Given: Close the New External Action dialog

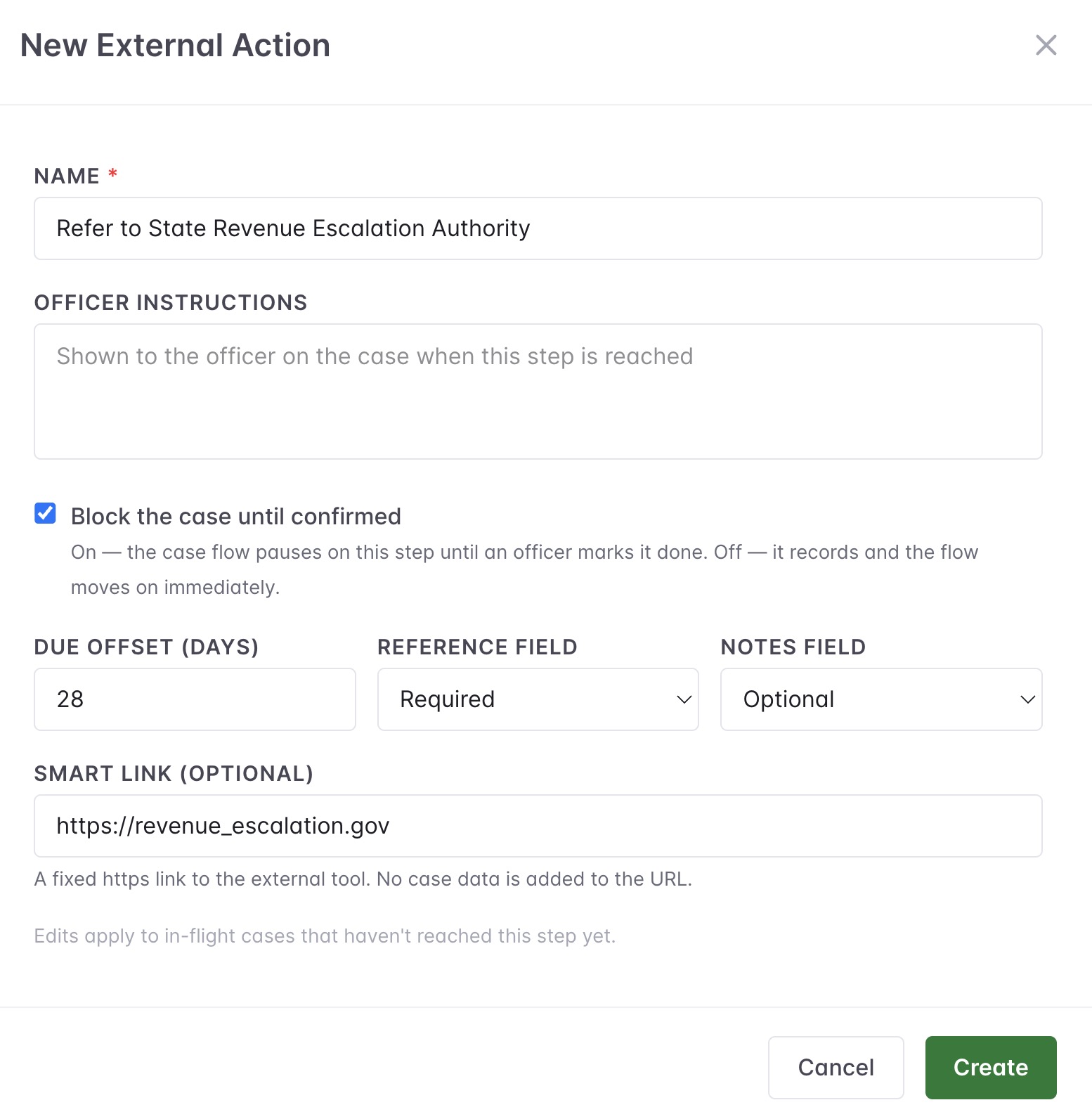Looking at the screenshot, I should pyautogui.click(x=1046, y=45).
